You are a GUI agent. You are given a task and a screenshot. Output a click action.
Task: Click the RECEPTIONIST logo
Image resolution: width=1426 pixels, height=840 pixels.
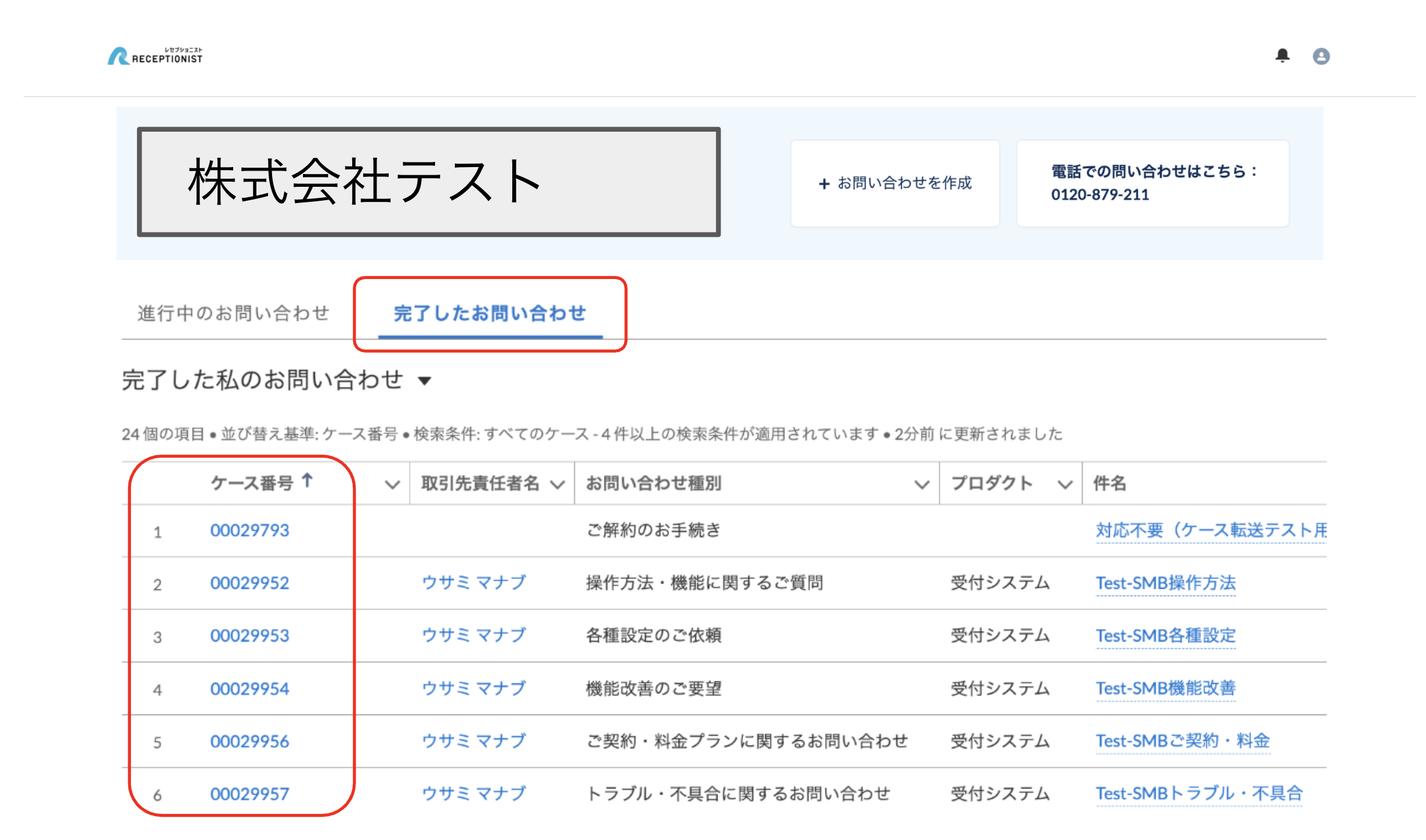coord(155,56)
